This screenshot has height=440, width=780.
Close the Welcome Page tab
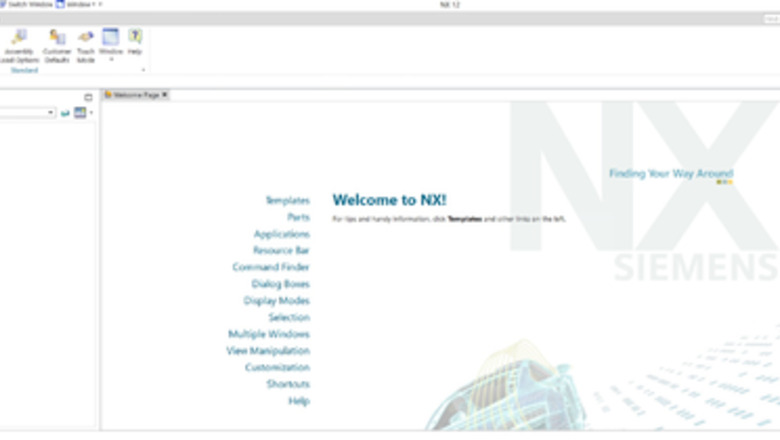pos(165,95)
